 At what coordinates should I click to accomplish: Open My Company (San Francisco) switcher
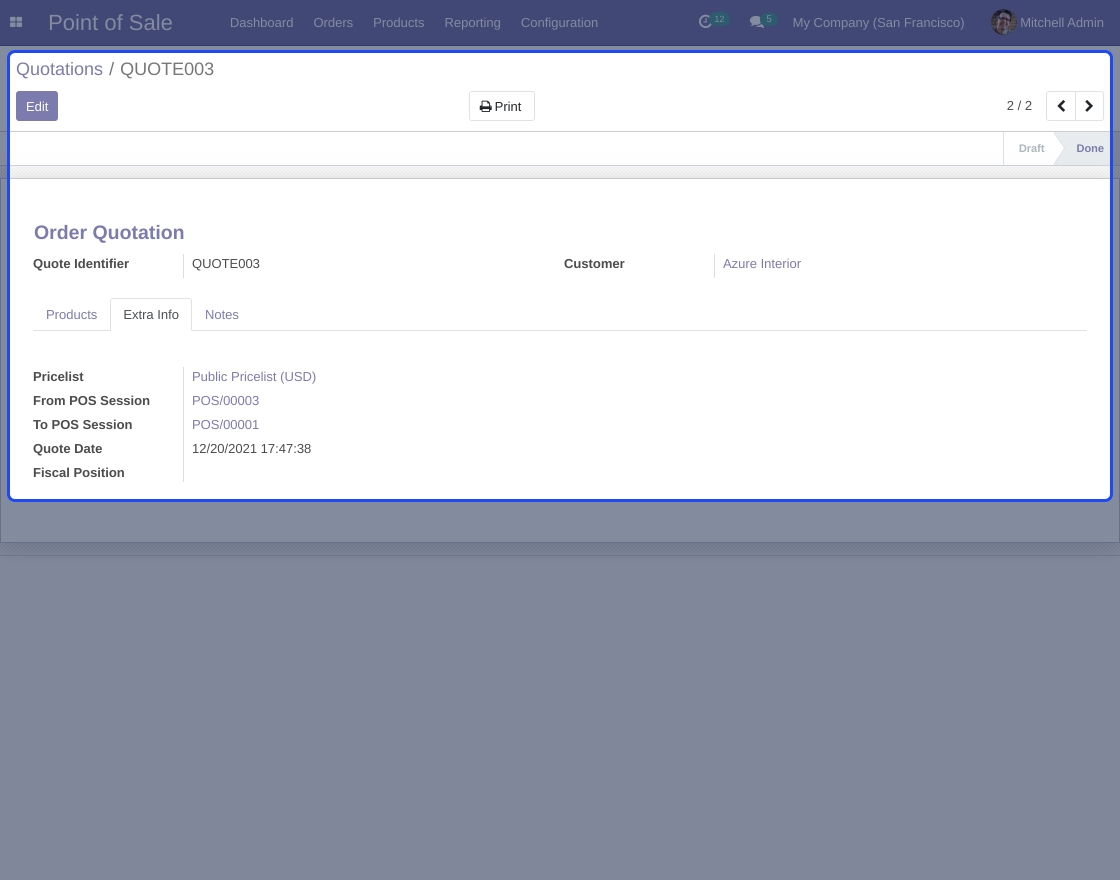point(878,23)
